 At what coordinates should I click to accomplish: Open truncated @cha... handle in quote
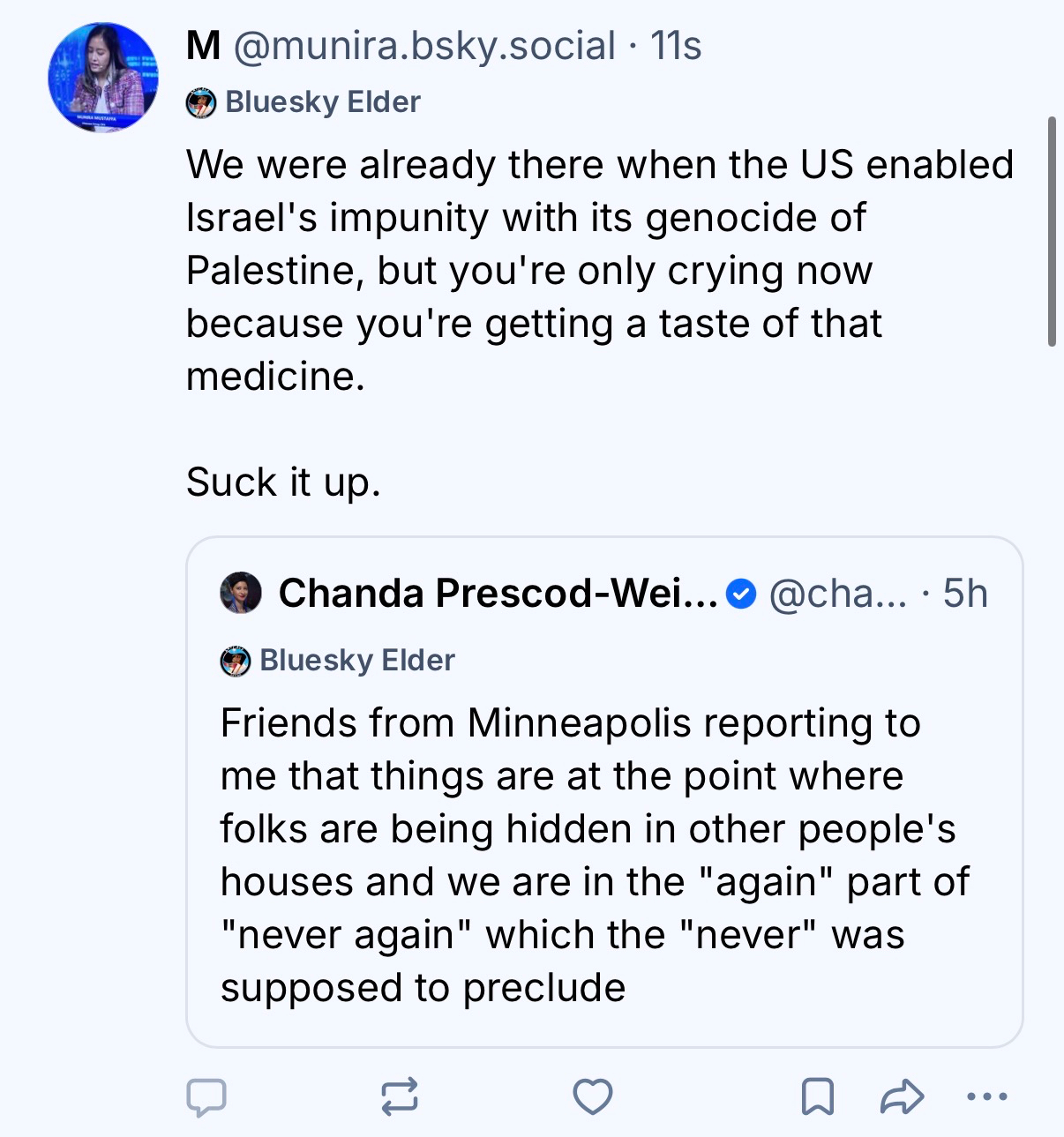coord(837,594)
